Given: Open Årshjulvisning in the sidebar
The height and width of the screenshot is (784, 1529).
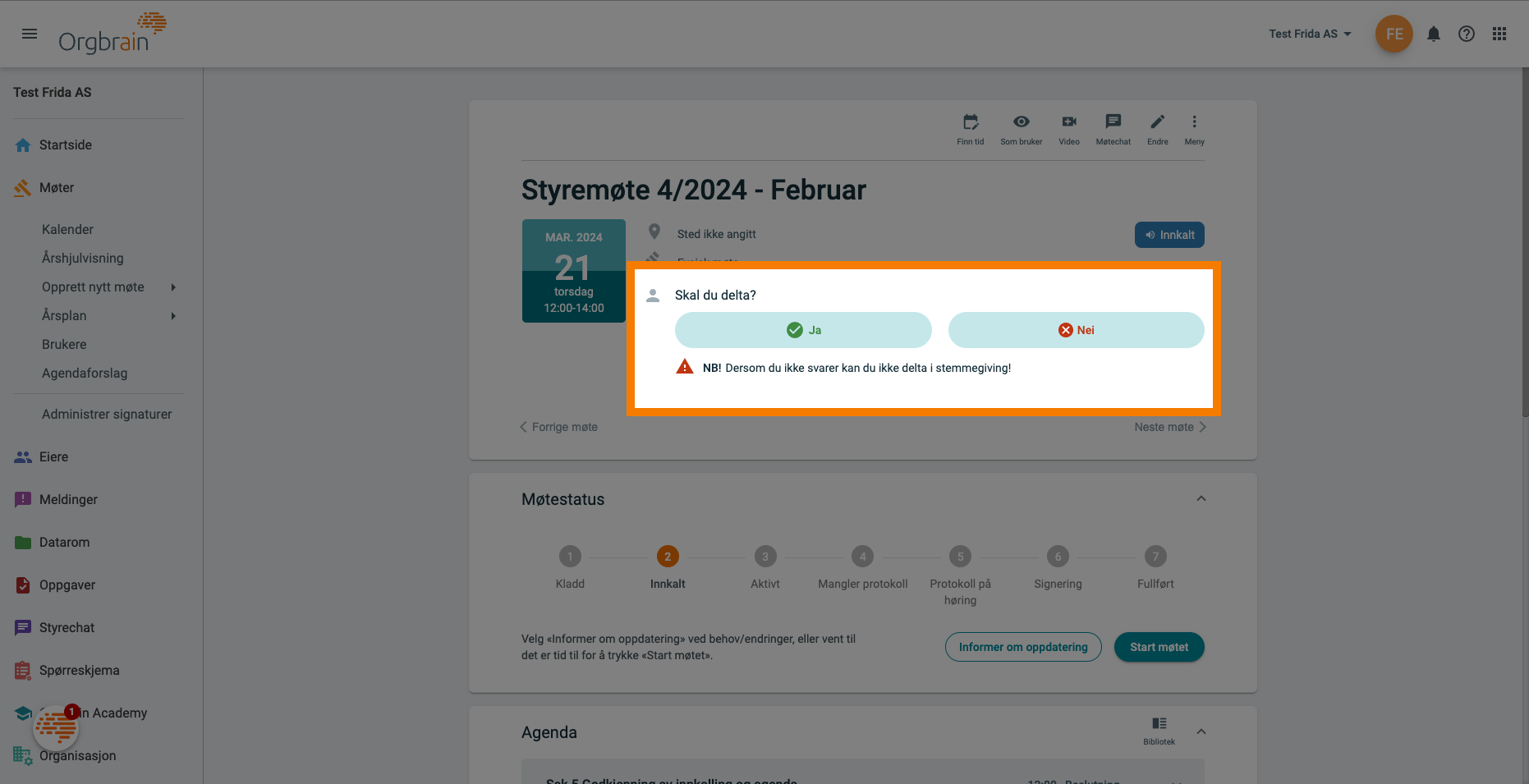Looking at the screenshot, I should pos(83,258).
